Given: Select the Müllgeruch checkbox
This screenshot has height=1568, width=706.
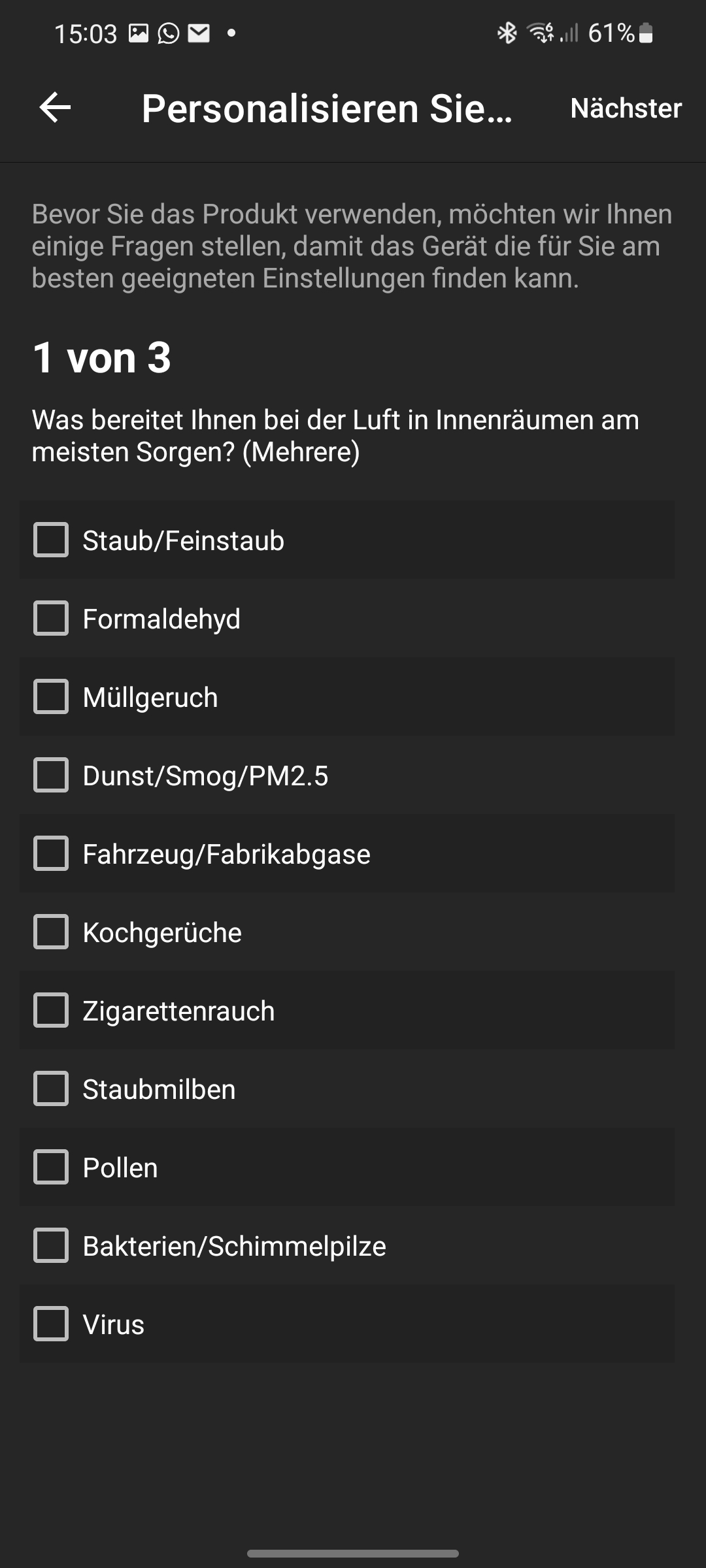Looking at the screenshot, I should coord(51,697).
